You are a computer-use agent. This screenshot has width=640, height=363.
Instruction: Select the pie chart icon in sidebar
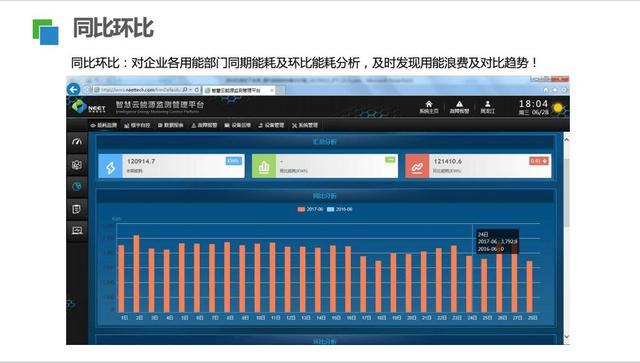(77, 187)
